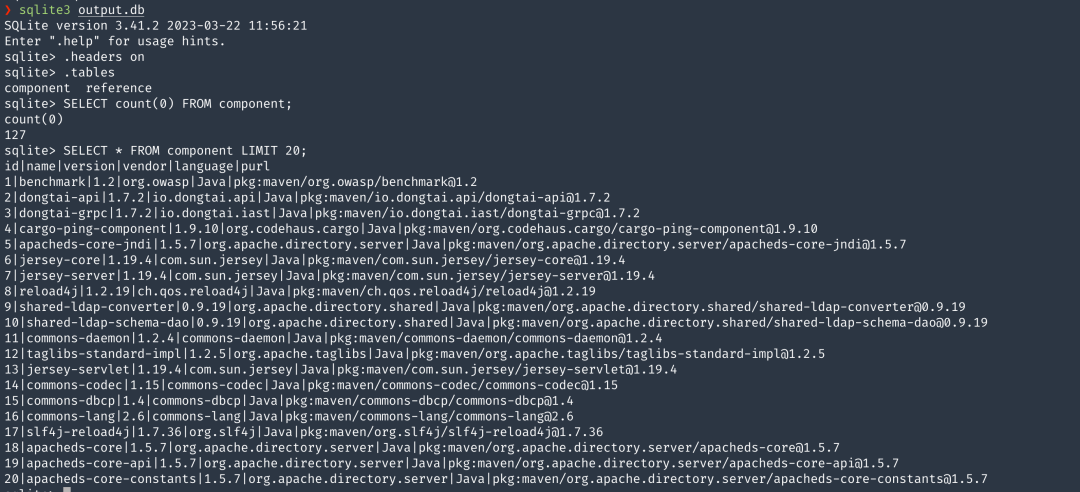Image resolution: width=1080 pixels, height=492 pixels.
Task: Click the count result 127
Action: coord(16,135)
